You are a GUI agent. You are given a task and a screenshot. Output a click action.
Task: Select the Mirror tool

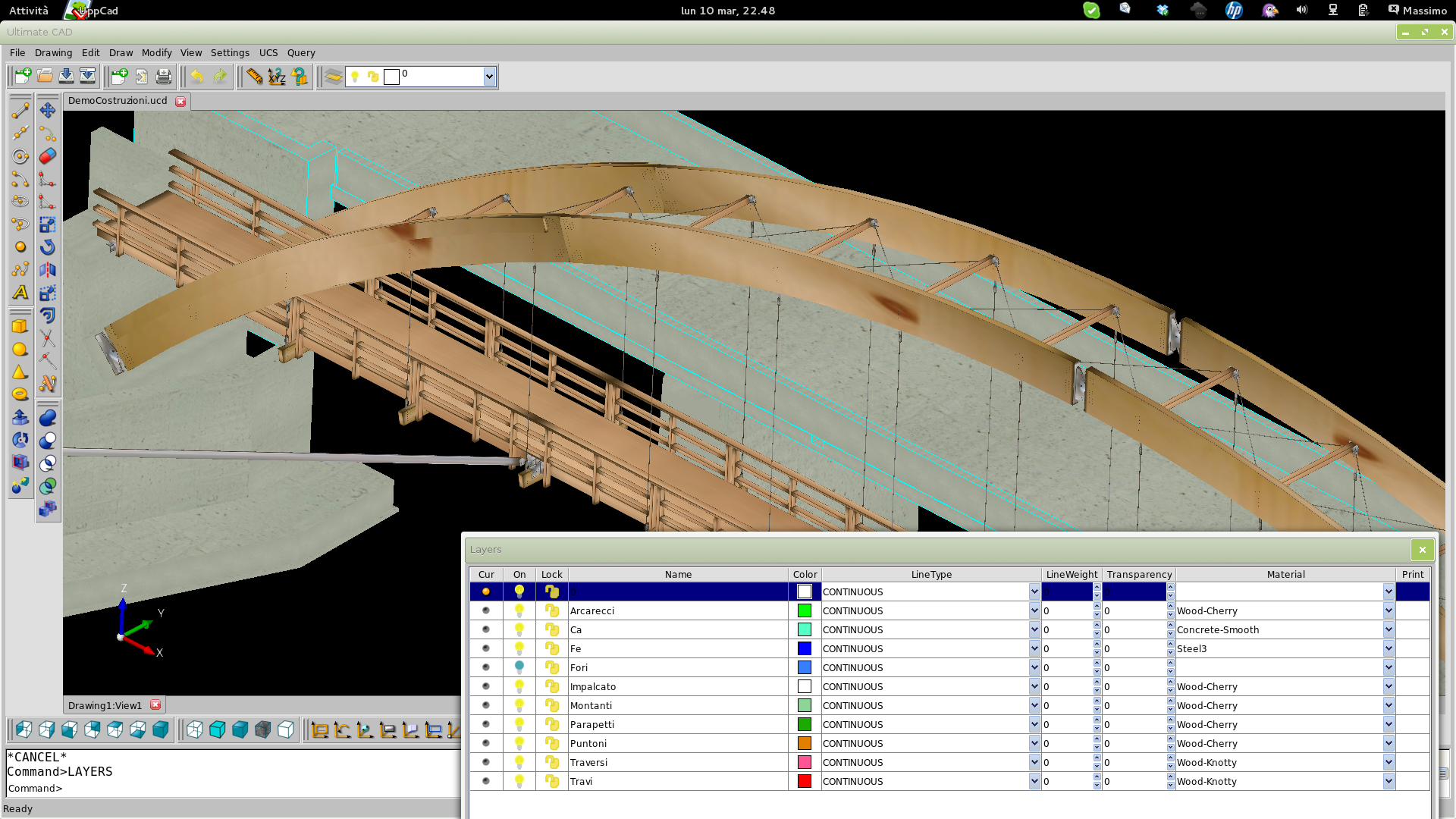coord(48,270)
